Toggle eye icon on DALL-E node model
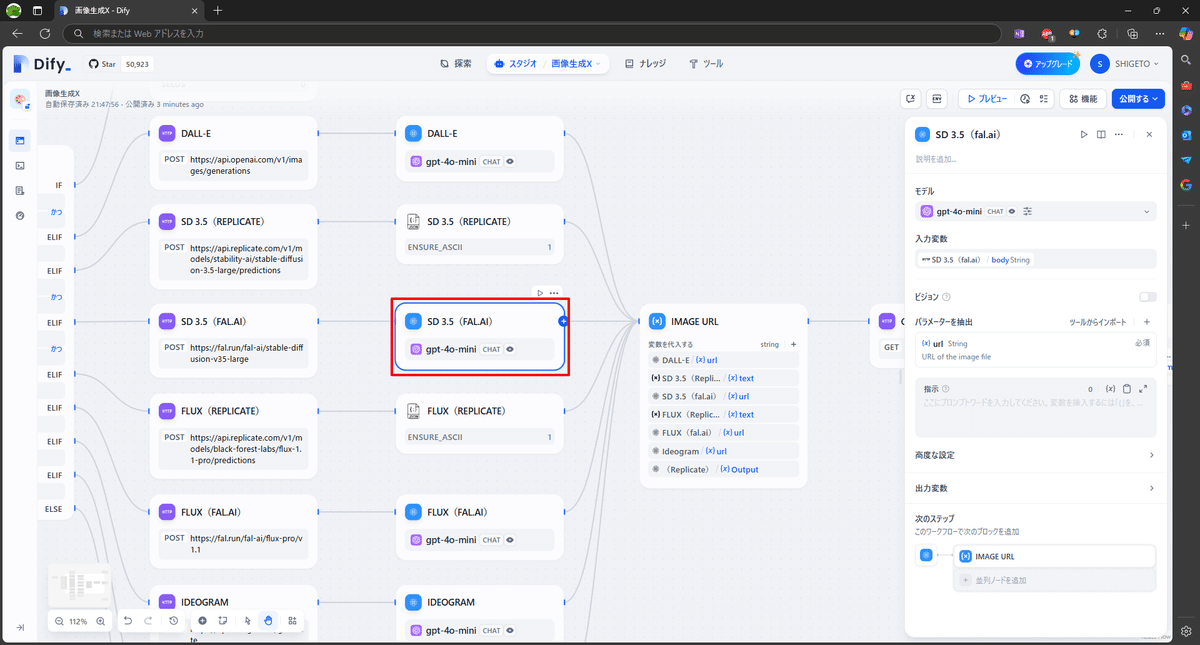The image size is (1200, 645). coord(510,161)
